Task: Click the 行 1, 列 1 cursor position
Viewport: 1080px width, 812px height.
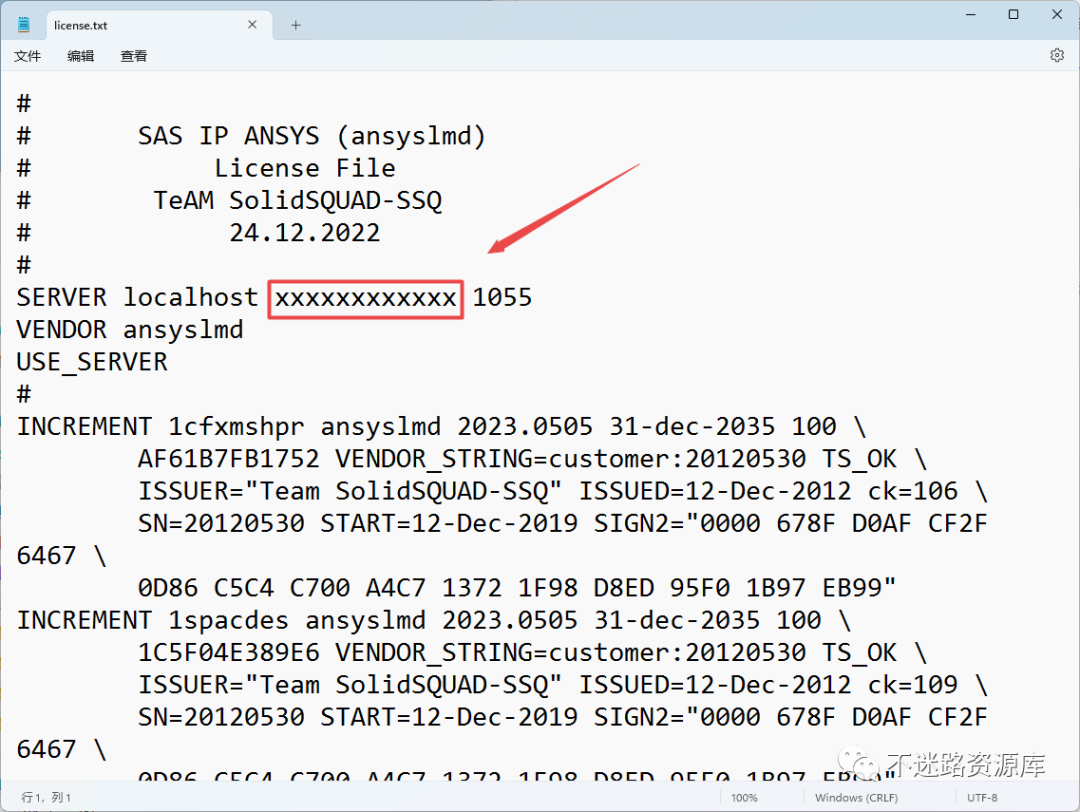Action: click(x=46, y=798)
